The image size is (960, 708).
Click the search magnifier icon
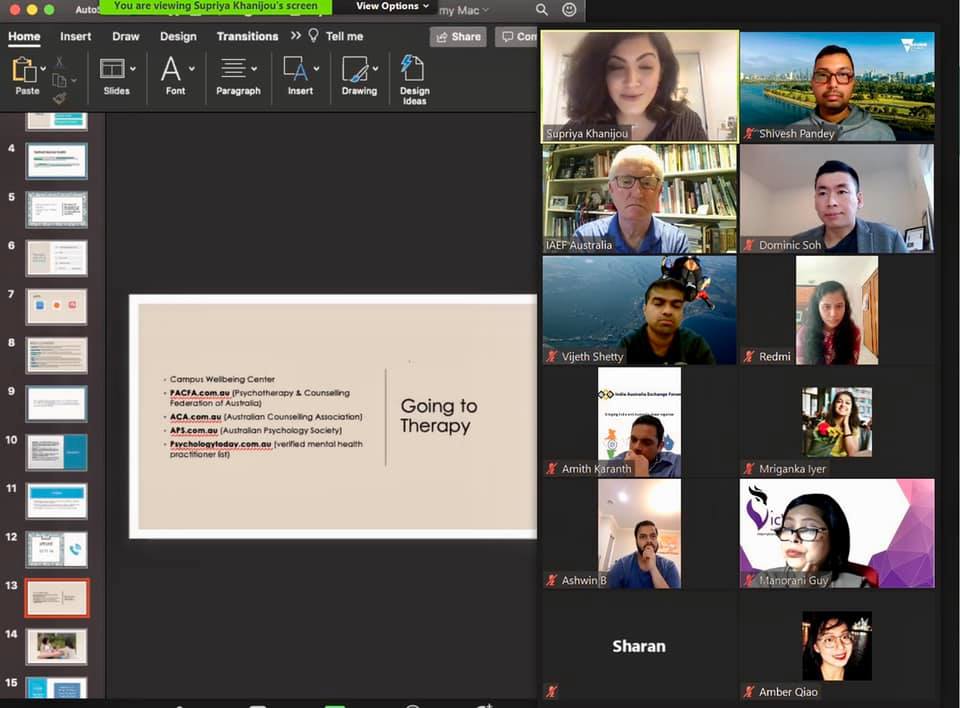pyautogui.click(x=541, y=9)
